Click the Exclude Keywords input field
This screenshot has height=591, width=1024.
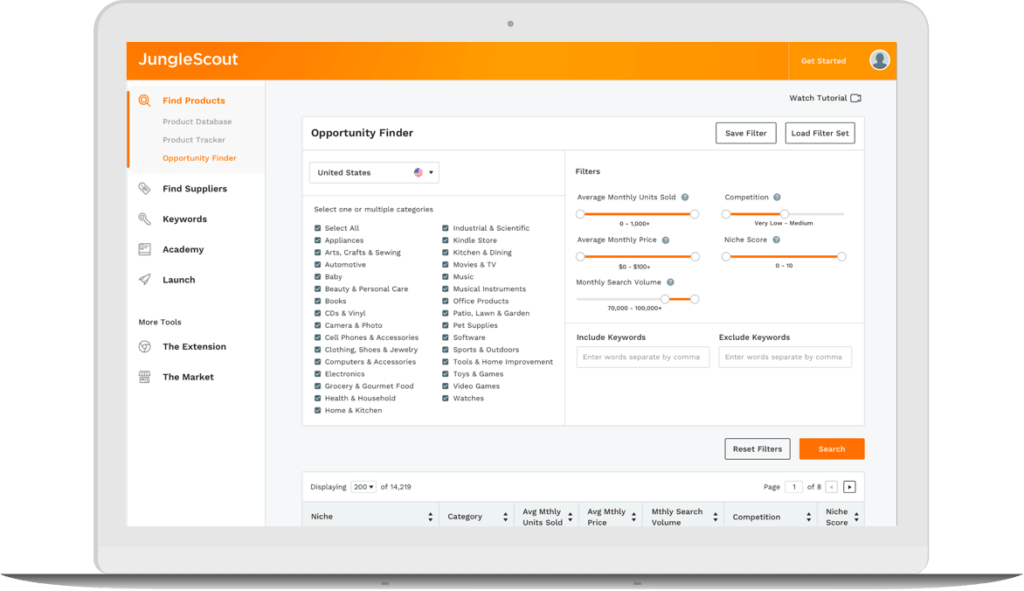click(x=785, y=357)
